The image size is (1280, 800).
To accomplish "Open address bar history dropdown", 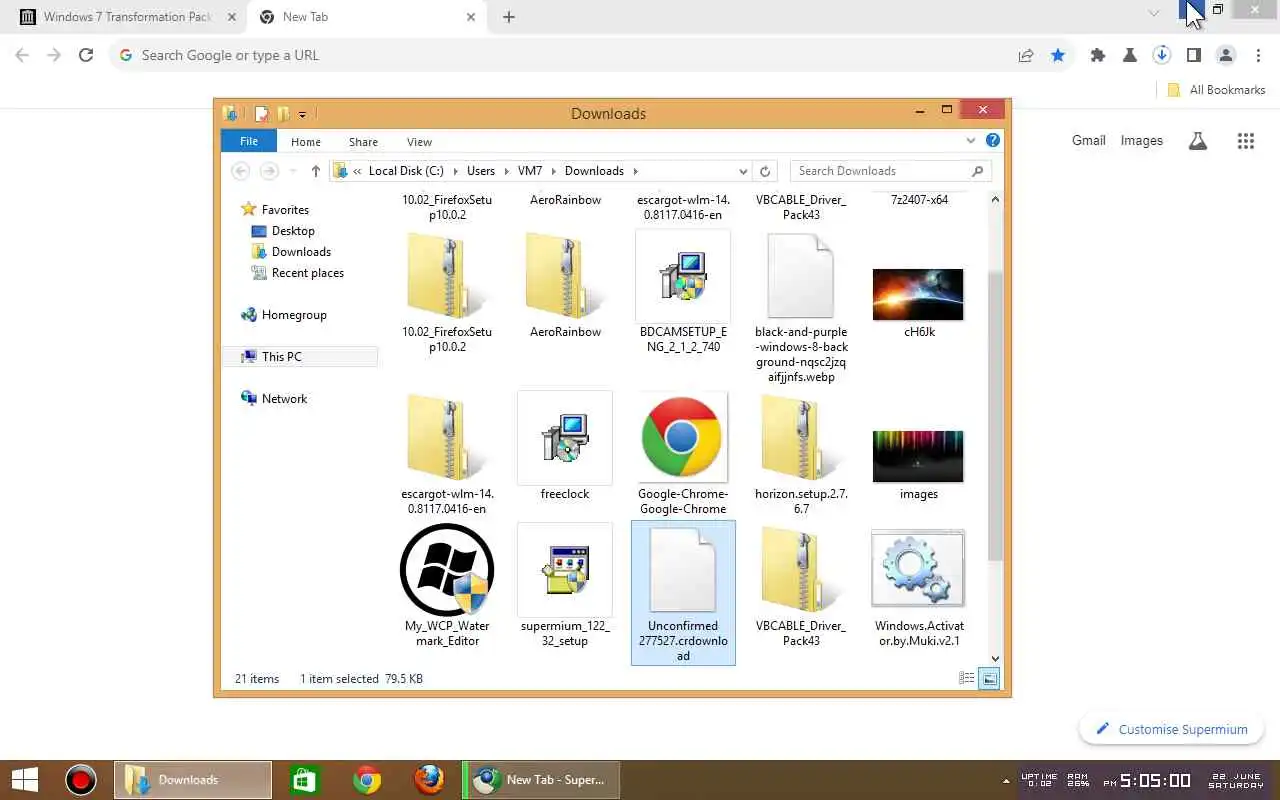I will (x=743, y=171).
